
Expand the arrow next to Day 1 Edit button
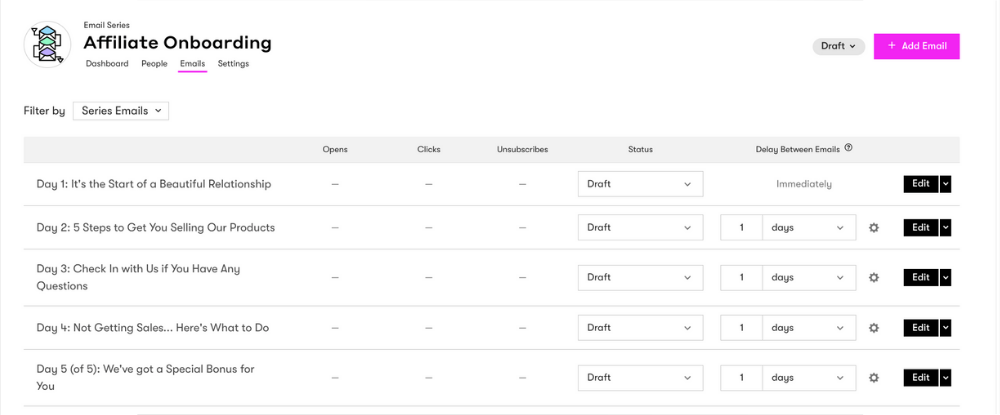click(946, 184)
